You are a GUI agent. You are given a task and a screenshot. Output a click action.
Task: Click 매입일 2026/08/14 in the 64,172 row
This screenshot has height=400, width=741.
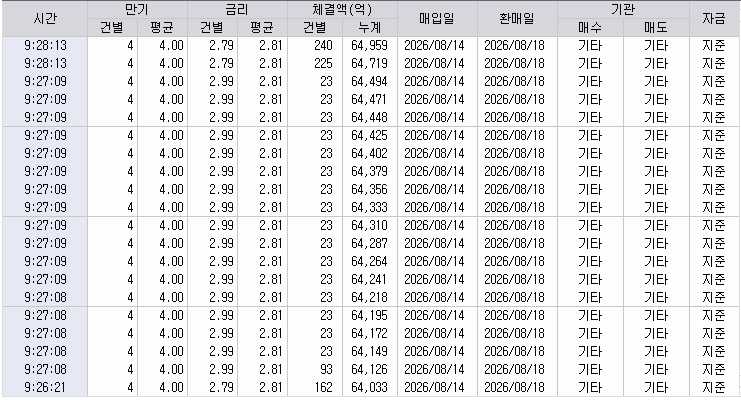pyautogui.click(x=434, y=333)
